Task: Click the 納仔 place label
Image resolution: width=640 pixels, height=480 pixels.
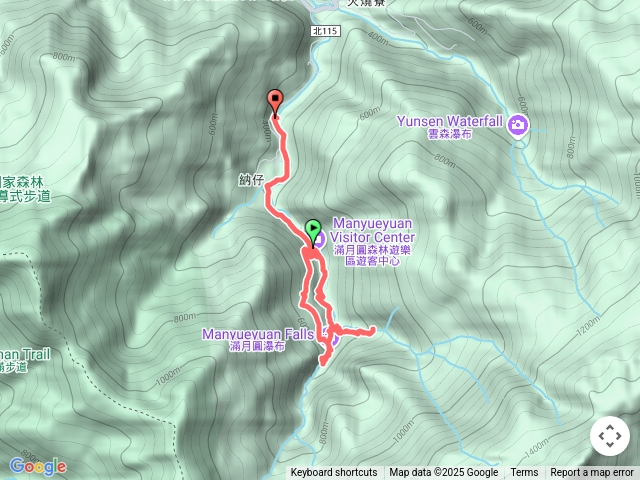Action: click(x=251, y=180)
